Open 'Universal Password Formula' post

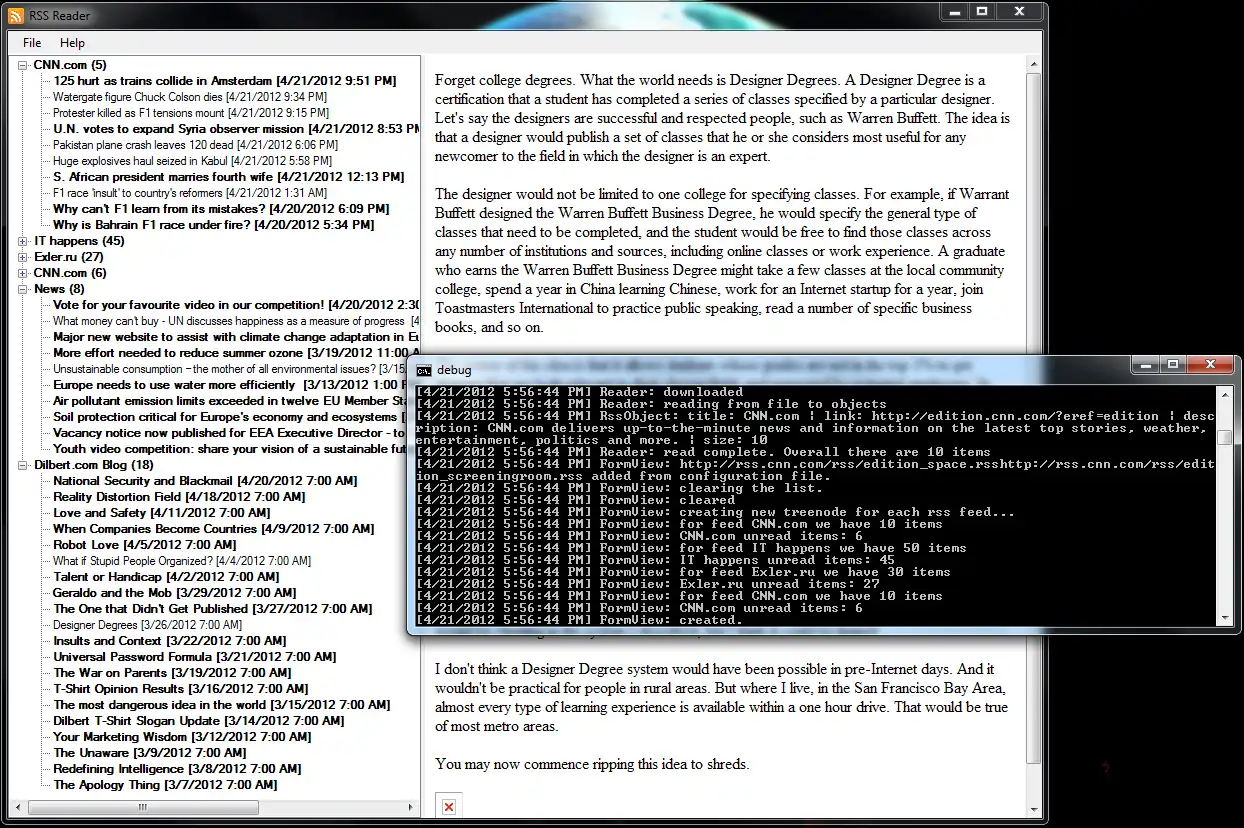pyautogui.click(x=195, y=657)
